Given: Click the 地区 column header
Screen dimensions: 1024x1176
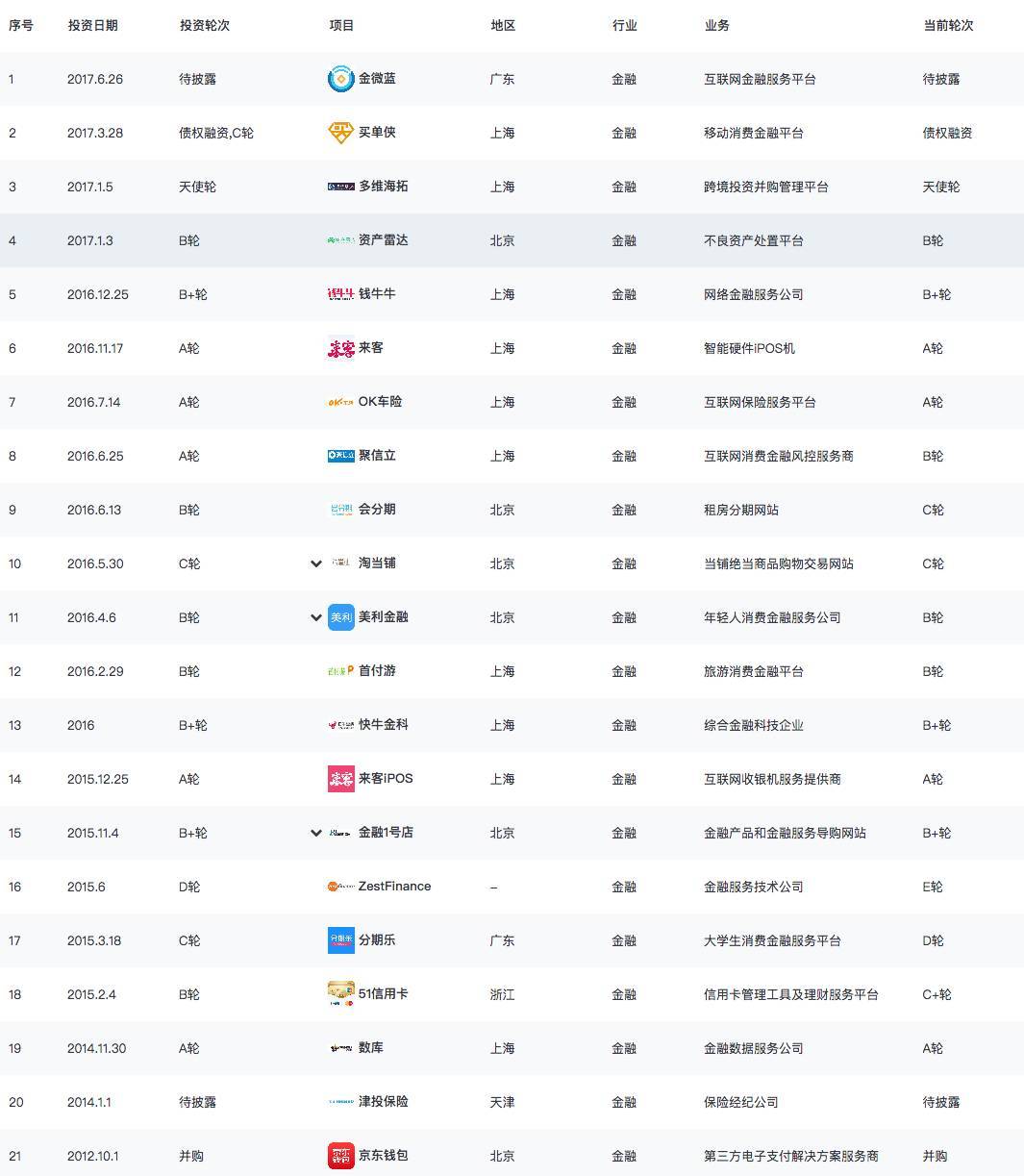Looking at the screenshot, I should [503, 25].
